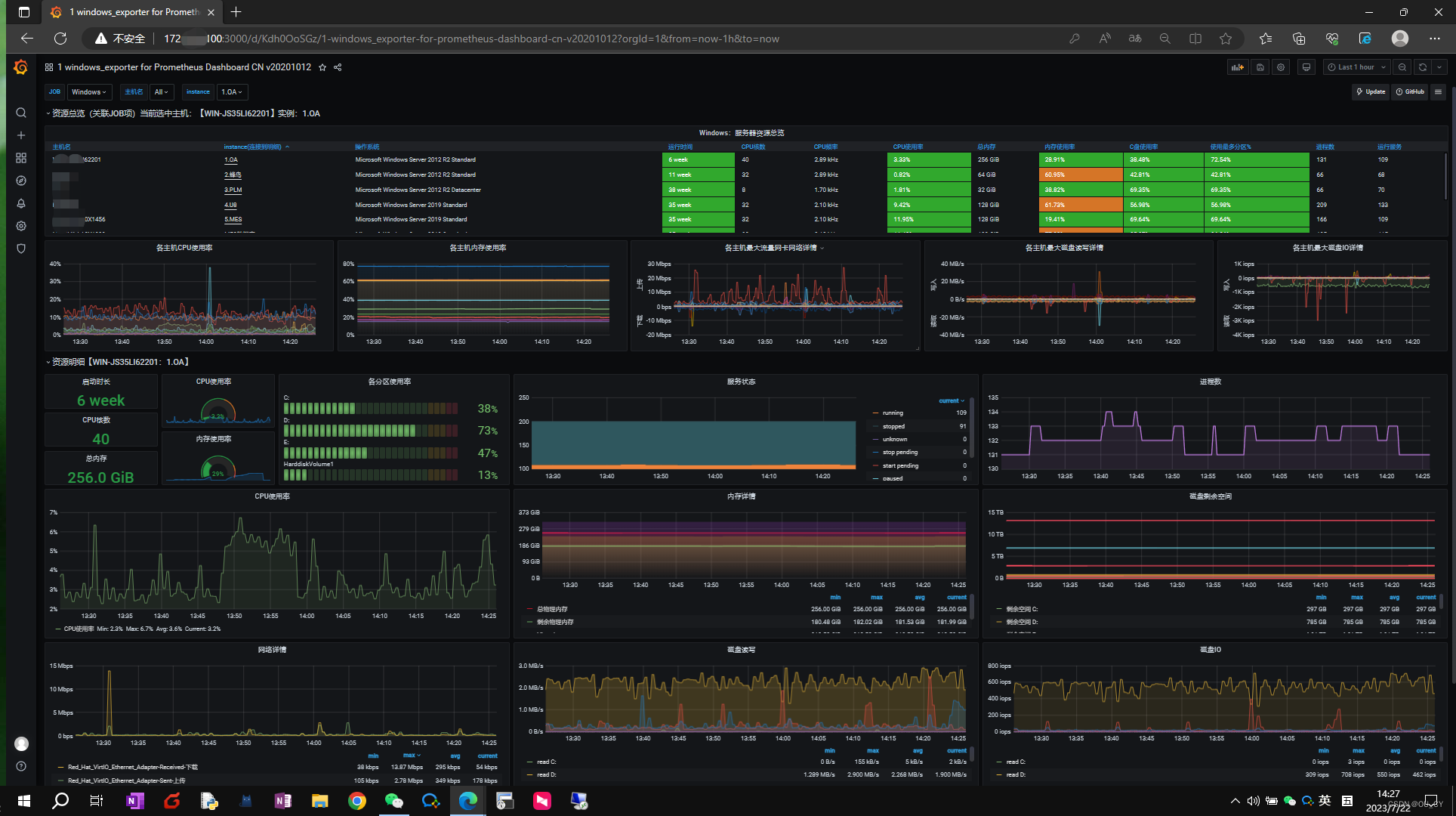Open the Alerting bell icon in sidebar
Image resolution: width=1456 pixels, height=816 pixels.
pos(20,203)
